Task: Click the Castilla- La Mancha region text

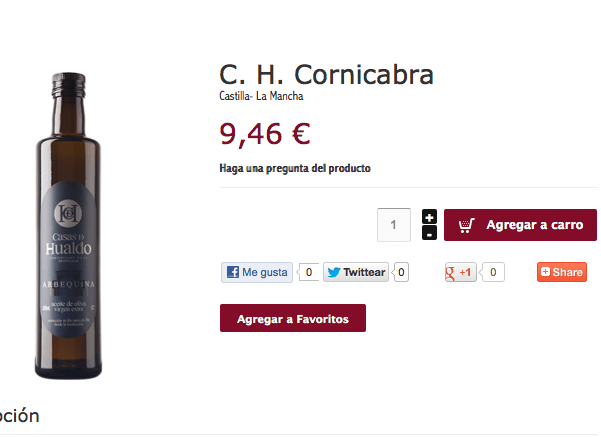Action: click(261, 96)
